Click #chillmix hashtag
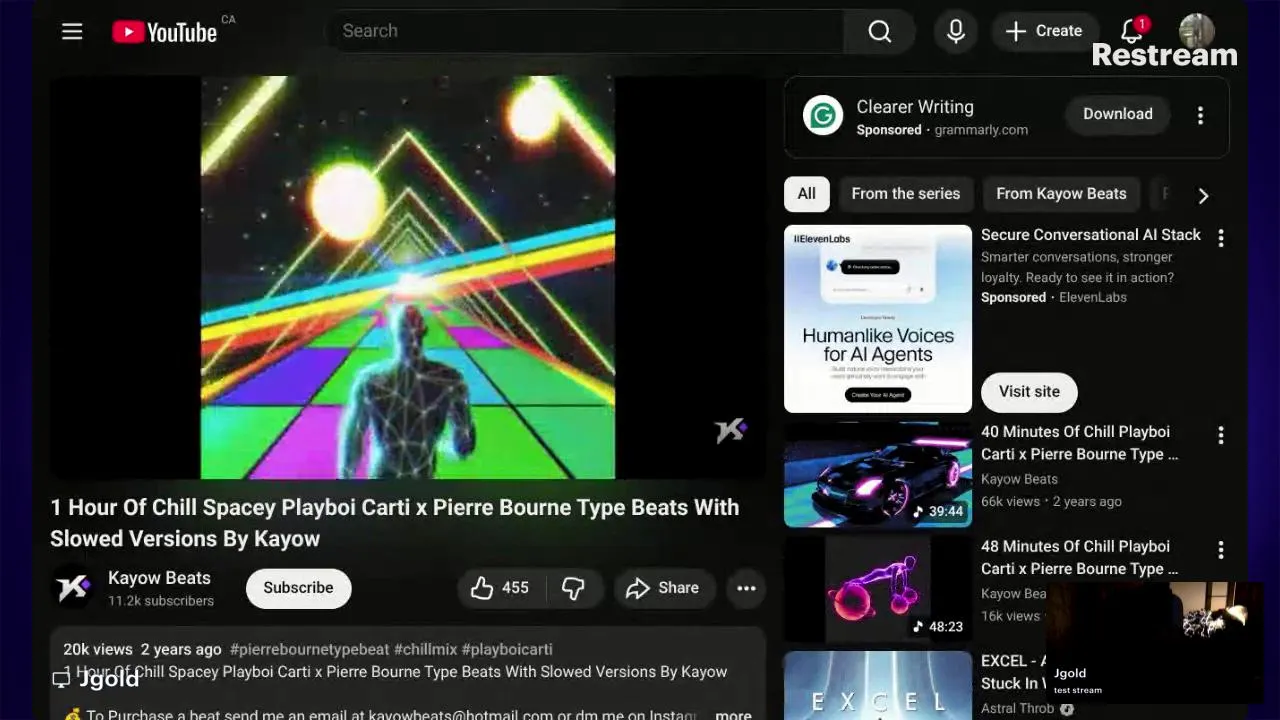1280x720 pixels. (x=425, y=649)
